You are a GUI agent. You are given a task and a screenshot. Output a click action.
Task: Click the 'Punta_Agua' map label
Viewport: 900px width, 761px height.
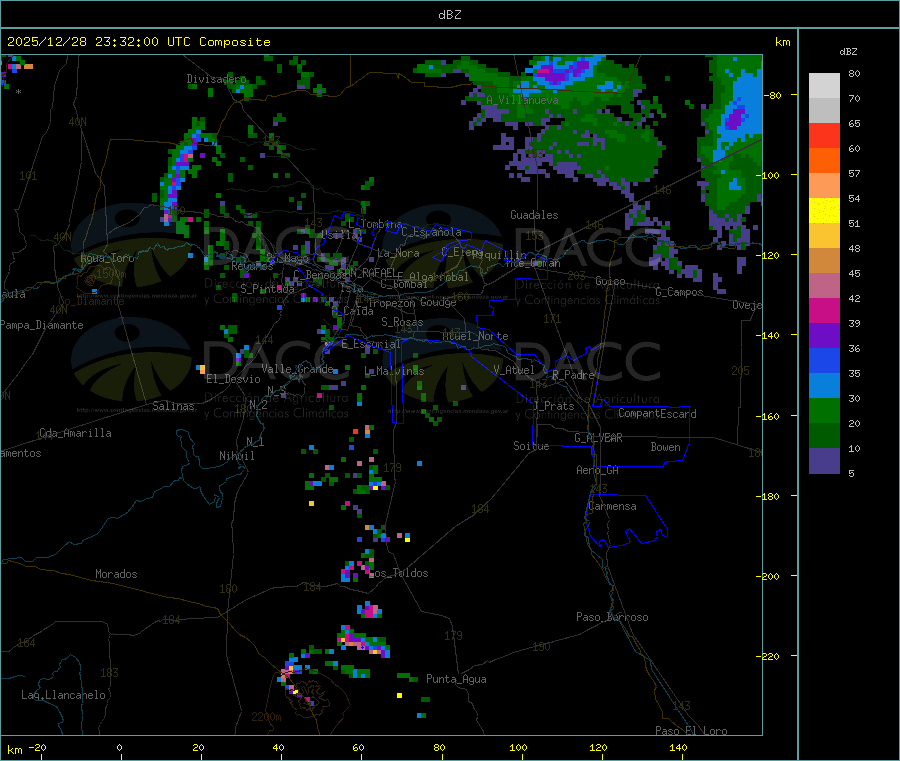pos(456,679)
